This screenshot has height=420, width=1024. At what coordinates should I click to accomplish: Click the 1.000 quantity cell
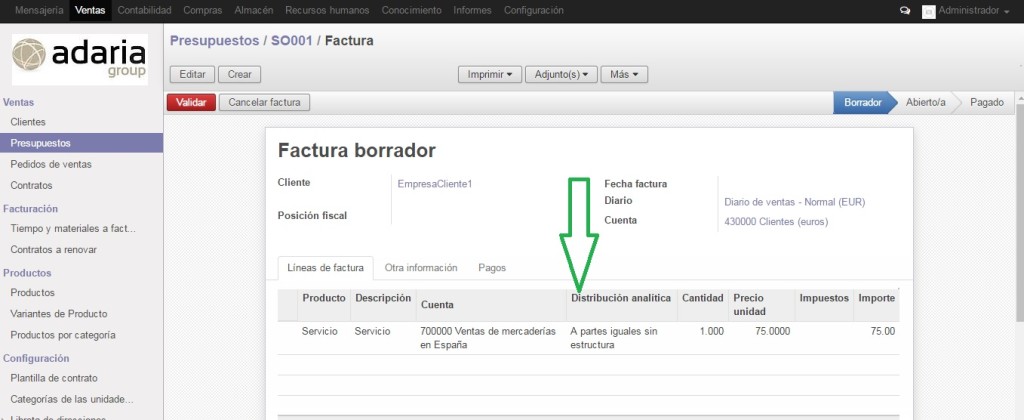tap(703, 338)
